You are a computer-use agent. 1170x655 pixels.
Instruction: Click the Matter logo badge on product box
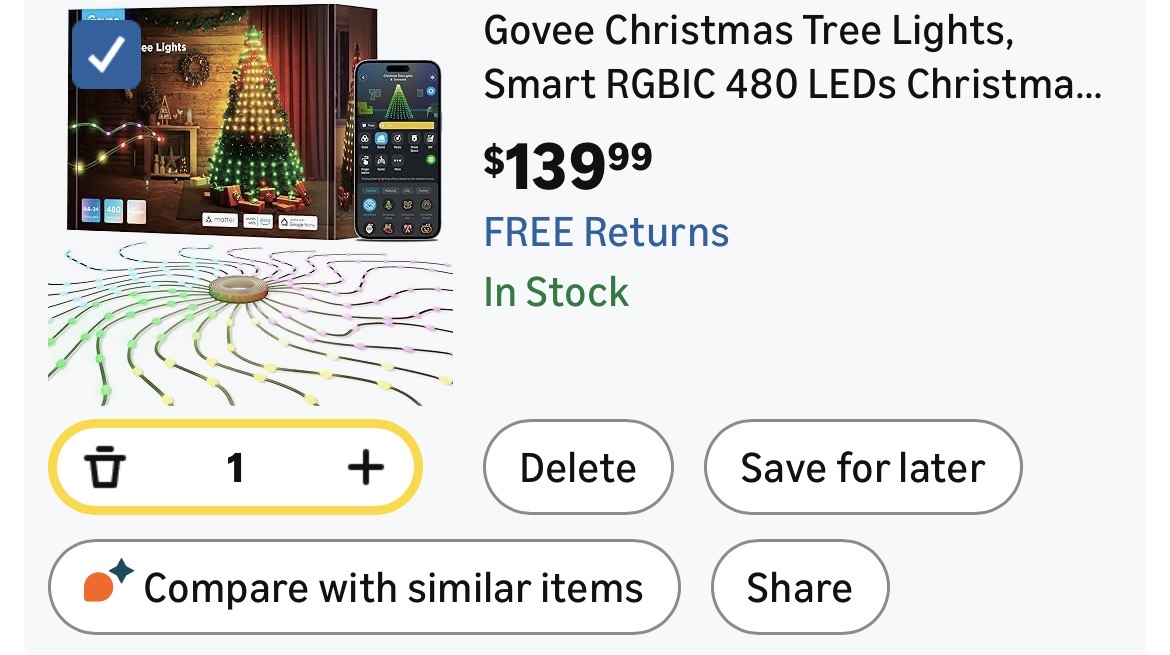[220, 220]
